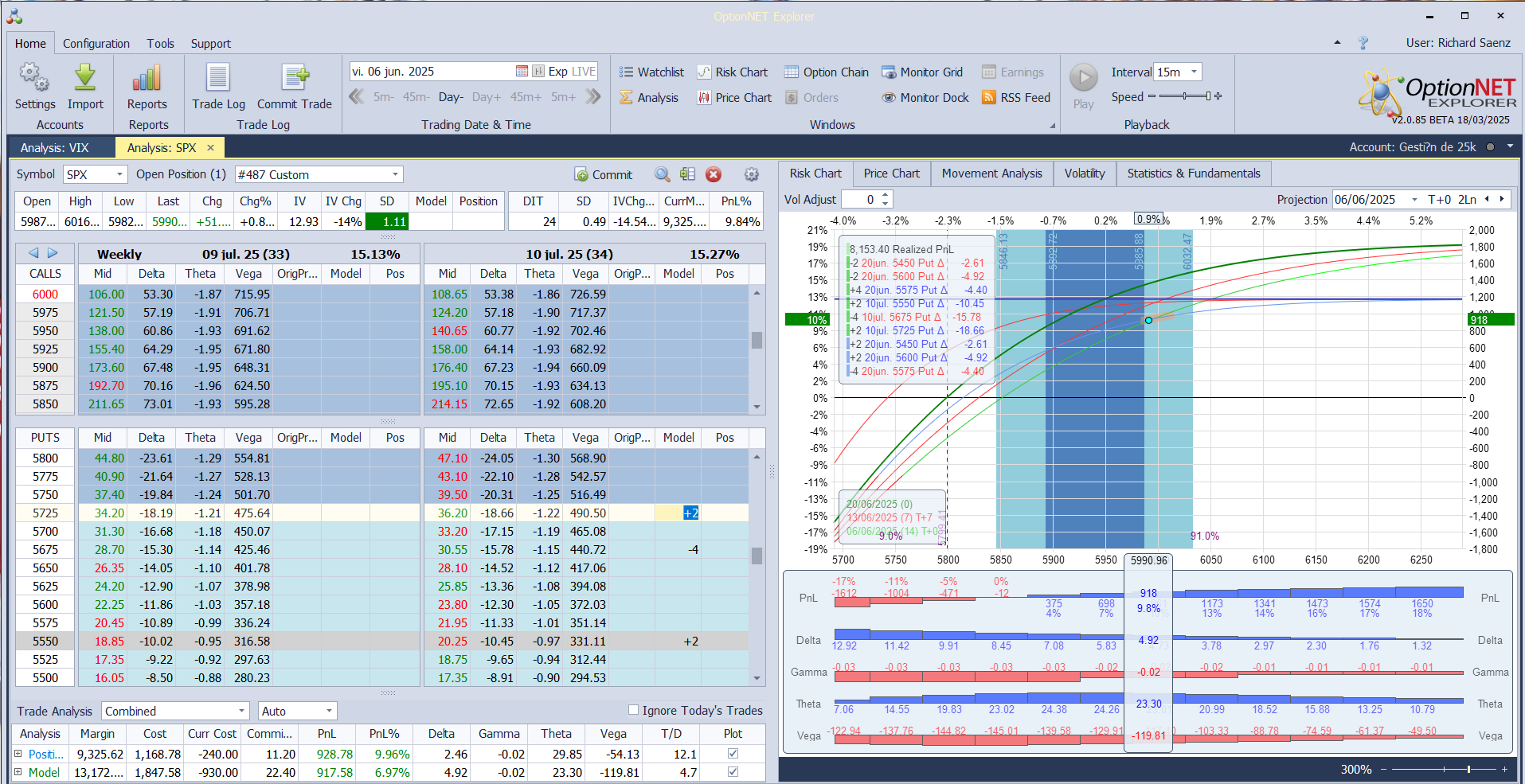Click the red delete position icon
The width and height of the screenshot is (1525, 784).
click(x=714, y=174)
